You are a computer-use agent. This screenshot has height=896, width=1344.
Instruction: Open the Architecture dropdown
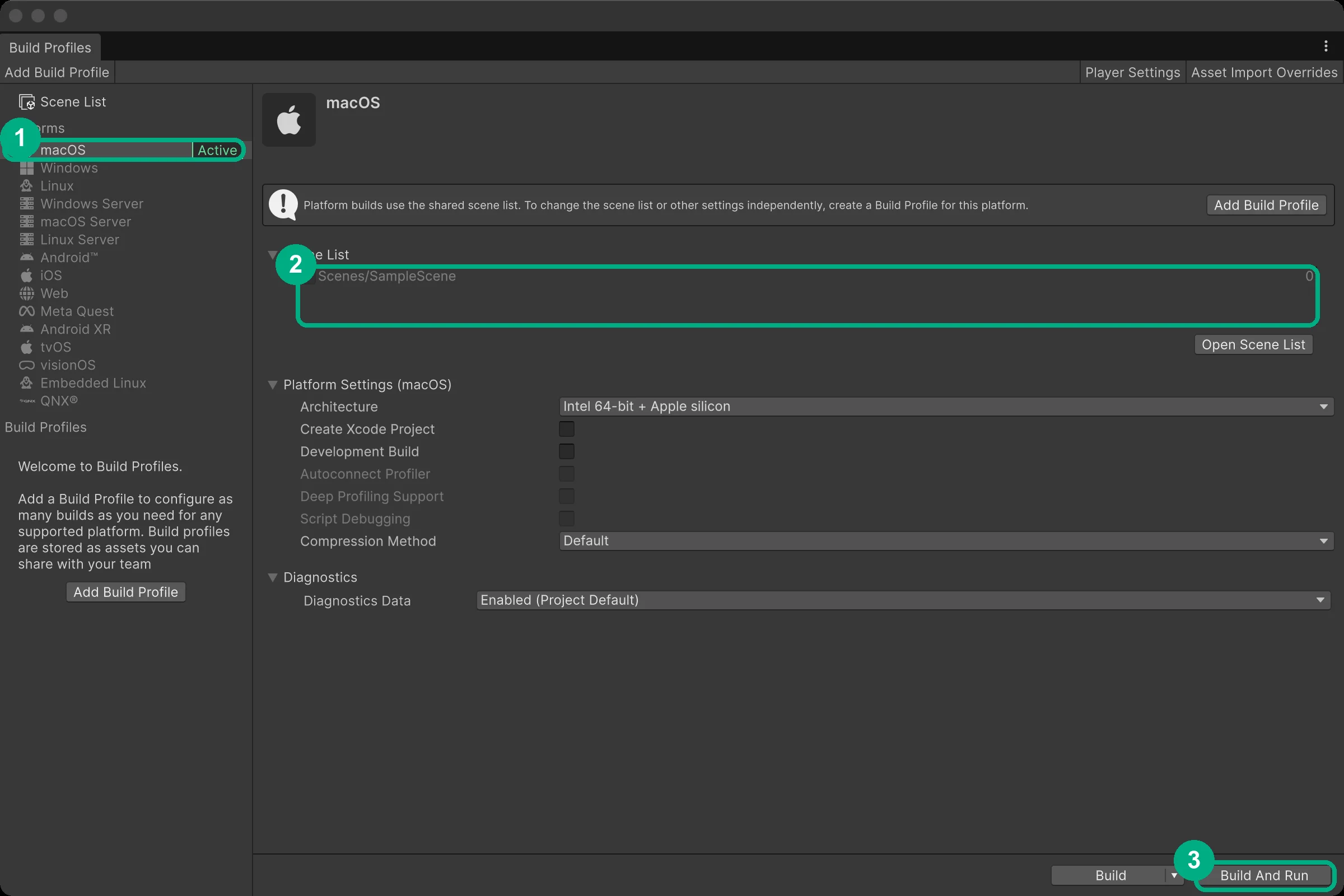coord(946,407)
